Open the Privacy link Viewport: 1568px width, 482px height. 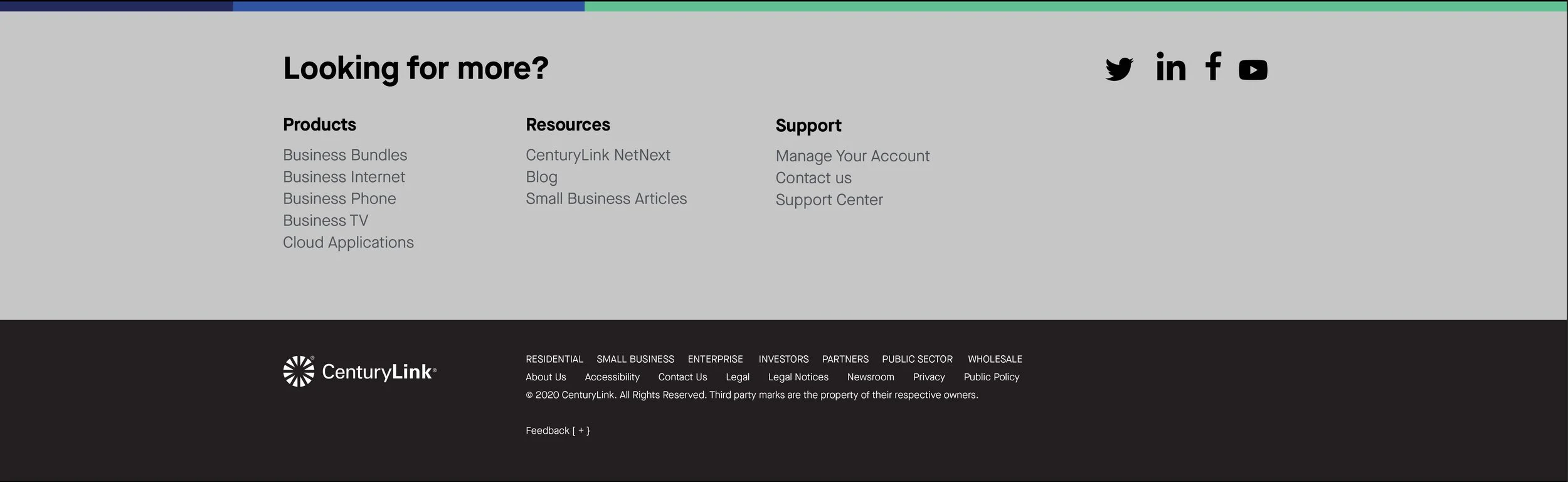[x=929, y=377]
